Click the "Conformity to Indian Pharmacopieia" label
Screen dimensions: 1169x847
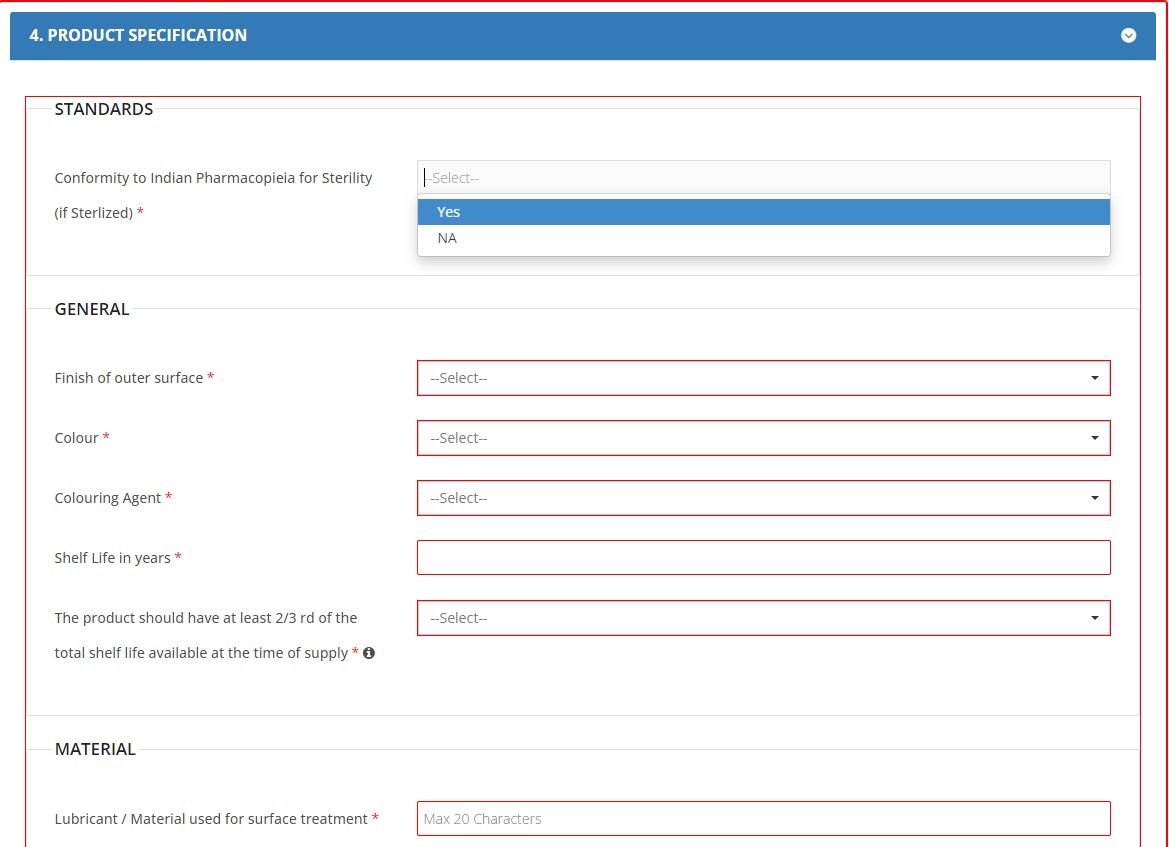pyautogui.click(x=213, y=178)
